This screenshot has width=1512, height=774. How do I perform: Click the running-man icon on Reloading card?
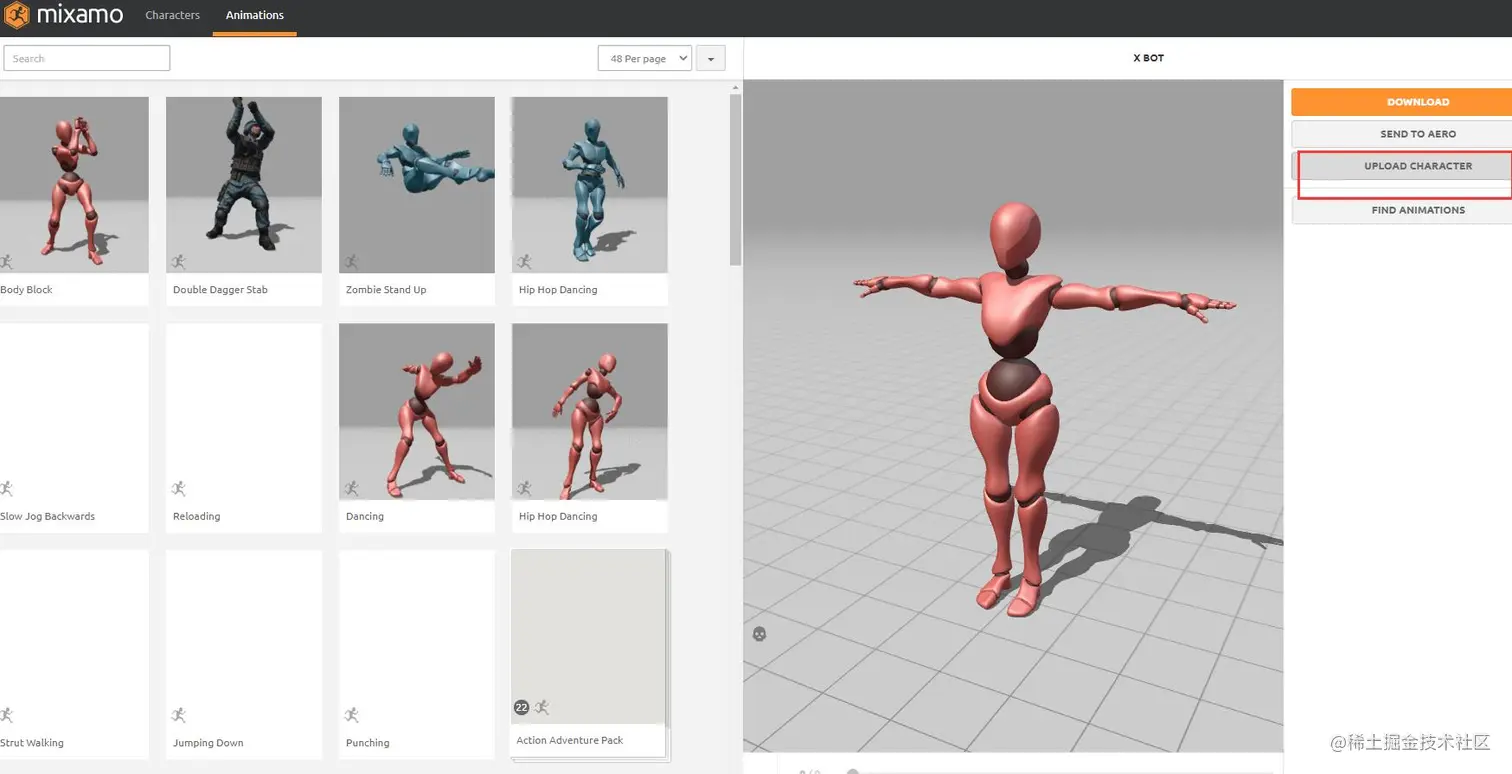pyautogui.click(x=179, y=489)
